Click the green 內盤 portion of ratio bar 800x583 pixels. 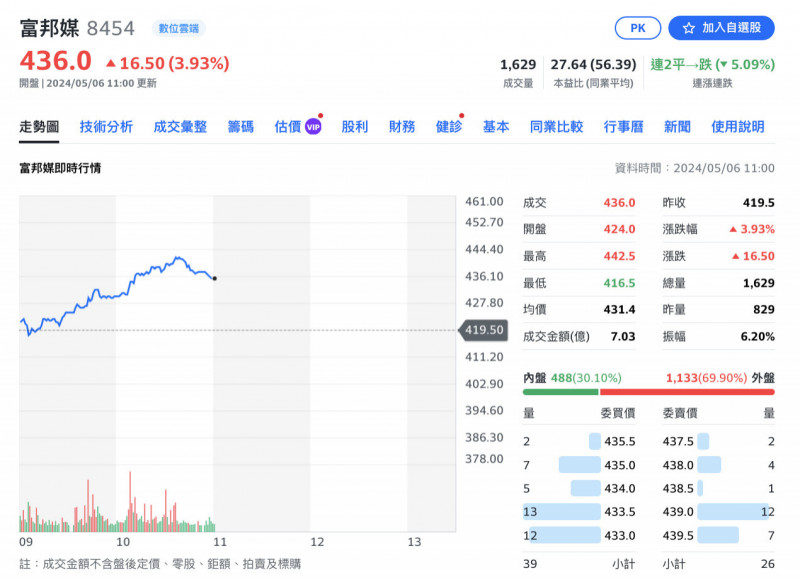point(560,392)
